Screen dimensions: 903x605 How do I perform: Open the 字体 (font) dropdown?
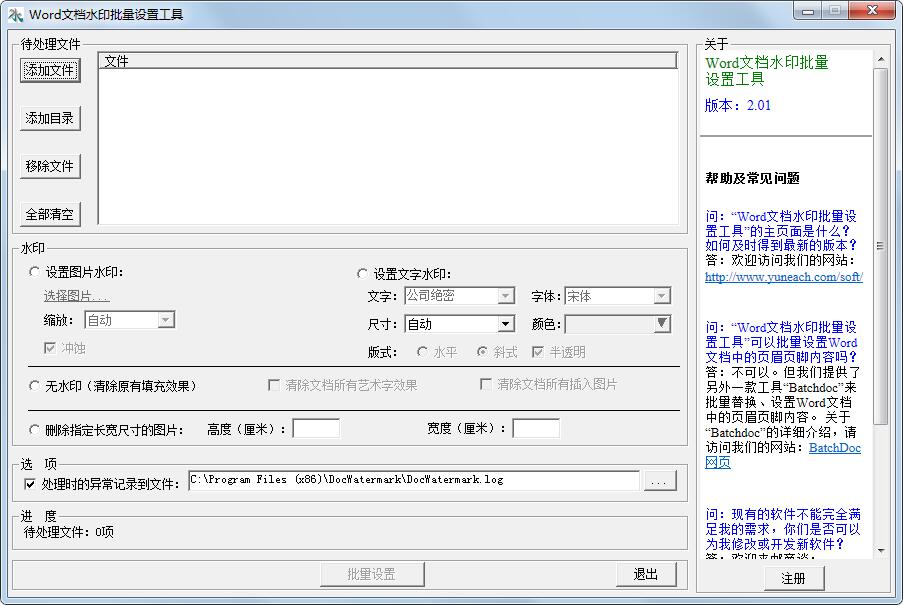pos(661,296)
